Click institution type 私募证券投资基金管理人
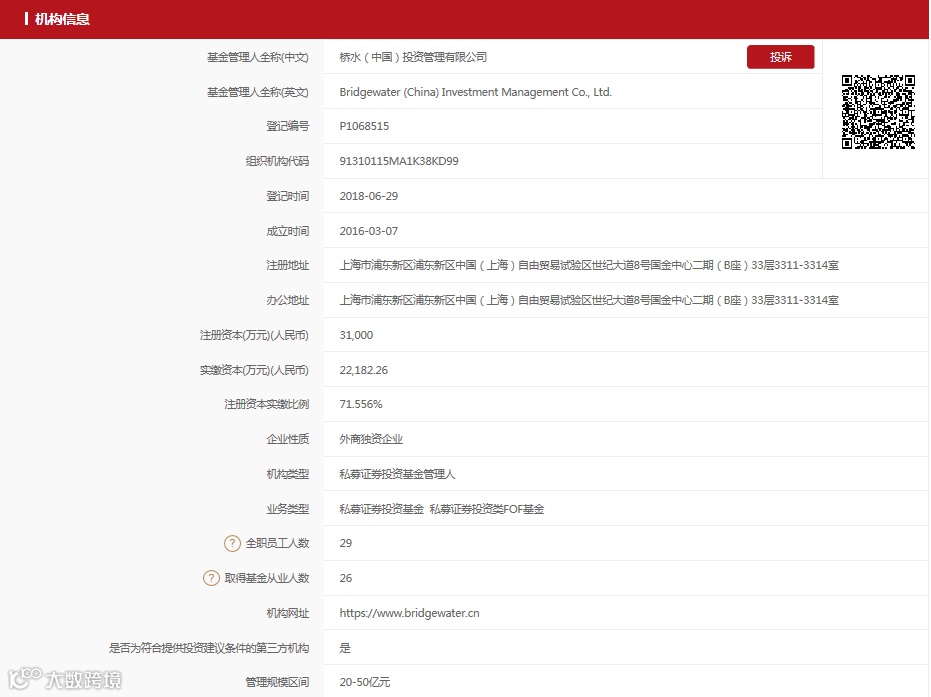 (x=397, y=474)
